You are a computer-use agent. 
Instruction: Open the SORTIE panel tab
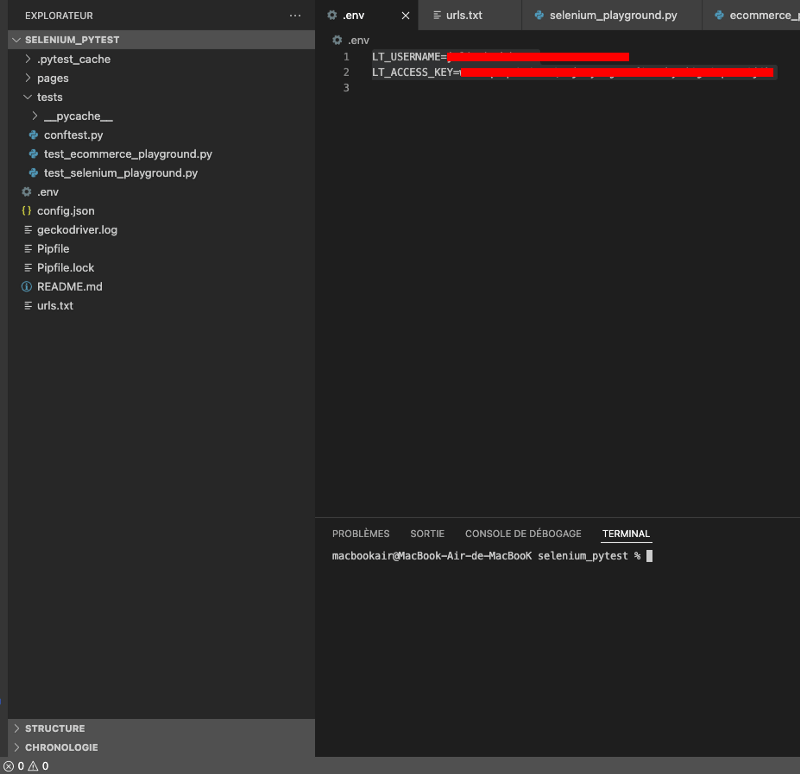427,533
